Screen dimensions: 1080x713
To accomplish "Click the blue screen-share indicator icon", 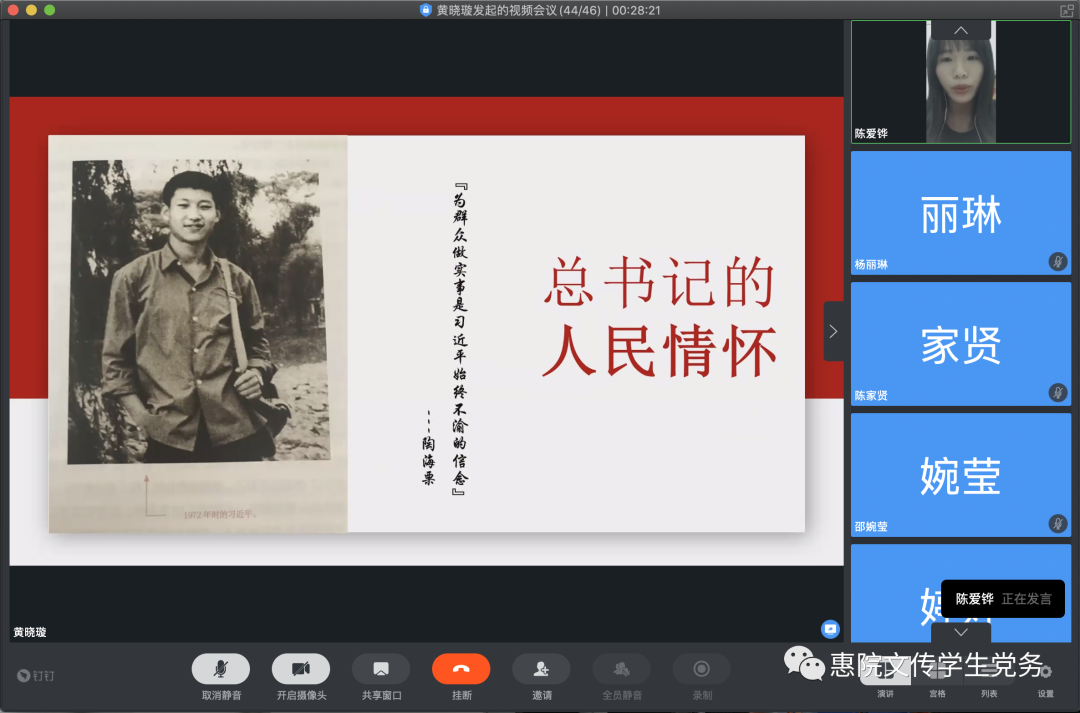I will 830,629.
